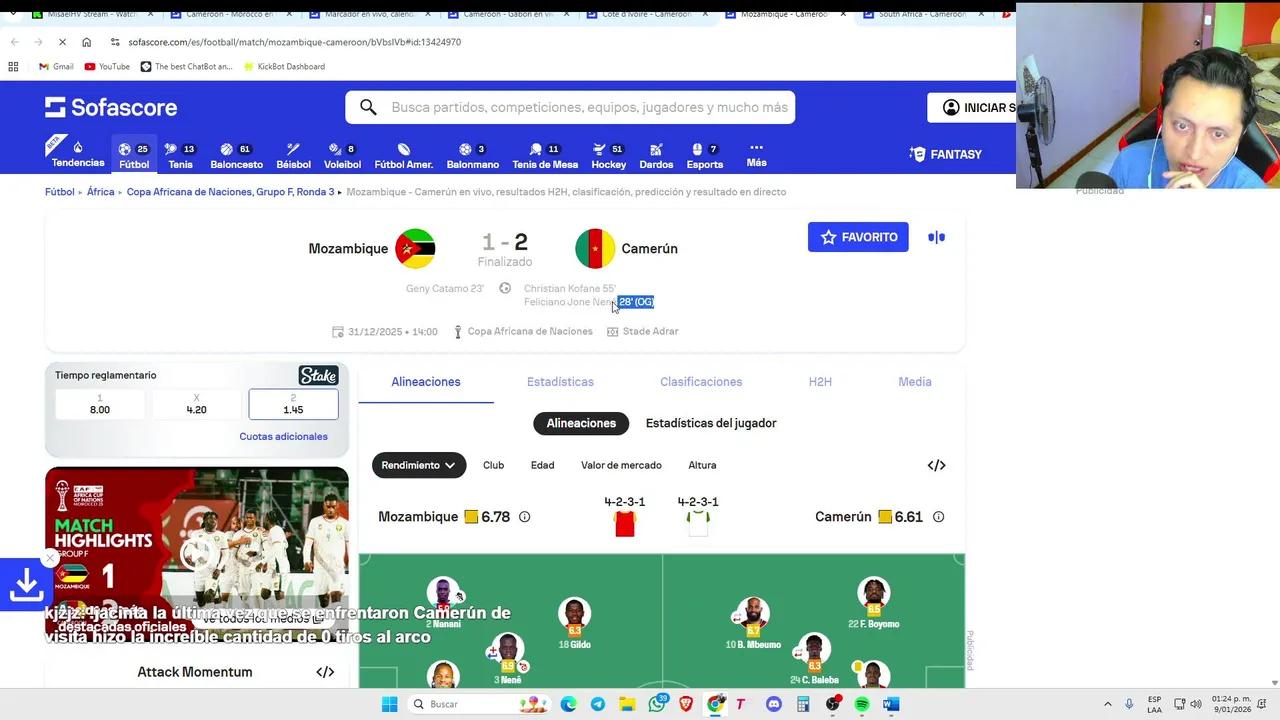This screenshot has width=1280, height=720.
Task: Click the Windows Start button
Action: [x=389, y=704]
